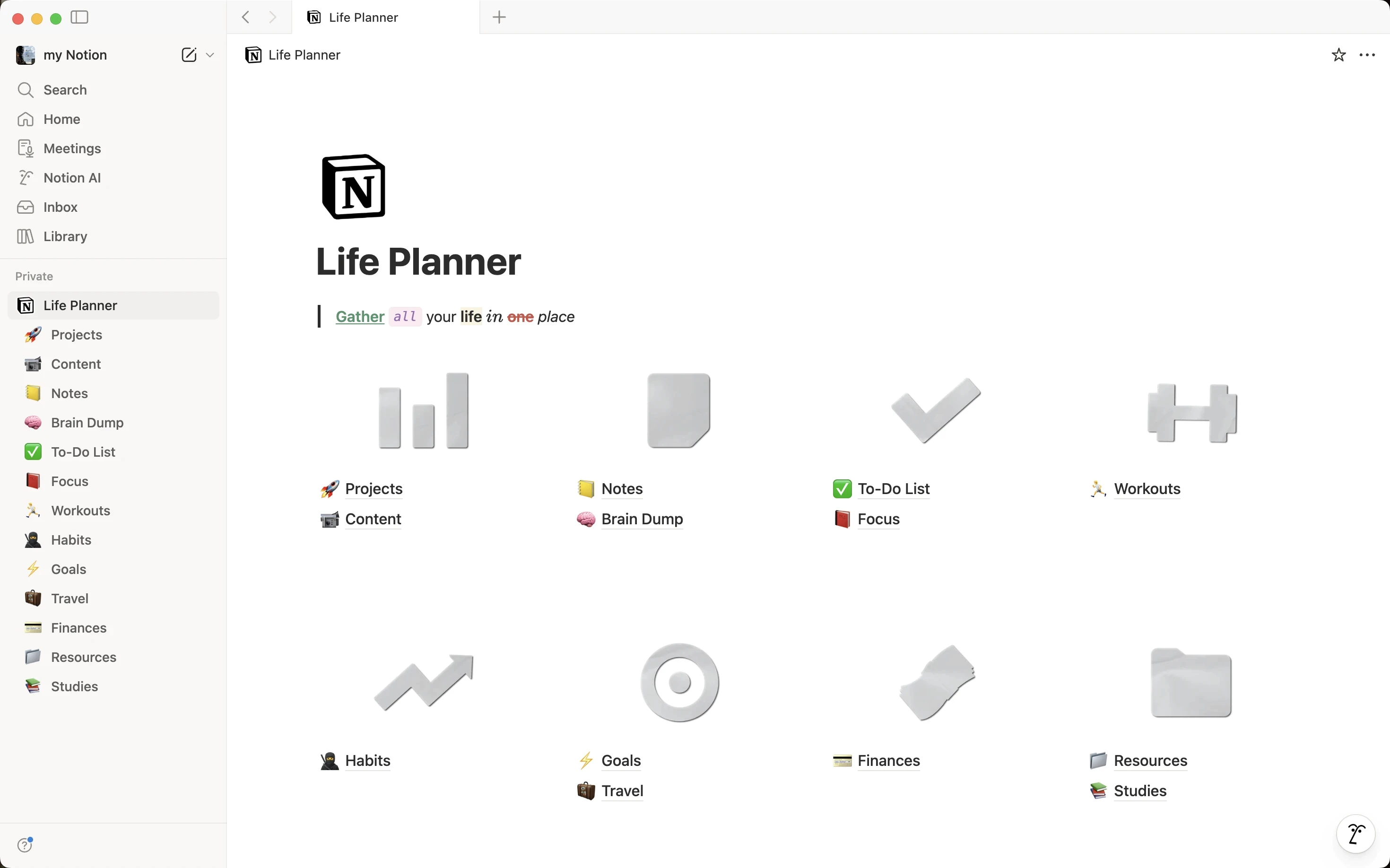Image resolution: width=1390 pixels, height=868 pixels.
Task: Click the new page compose icon
Action: click(x=189, y=54)
